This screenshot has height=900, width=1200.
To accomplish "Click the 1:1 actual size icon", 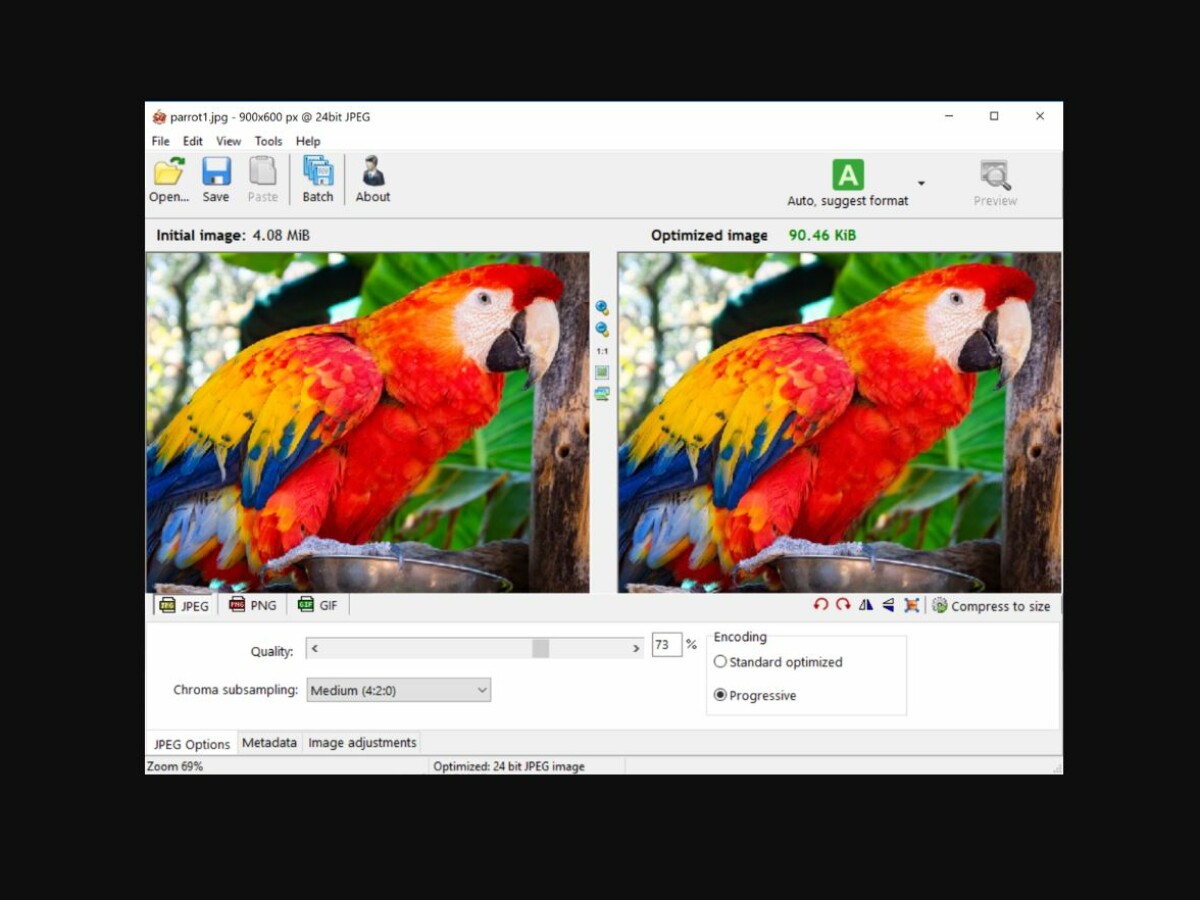I will pos(601,351).
